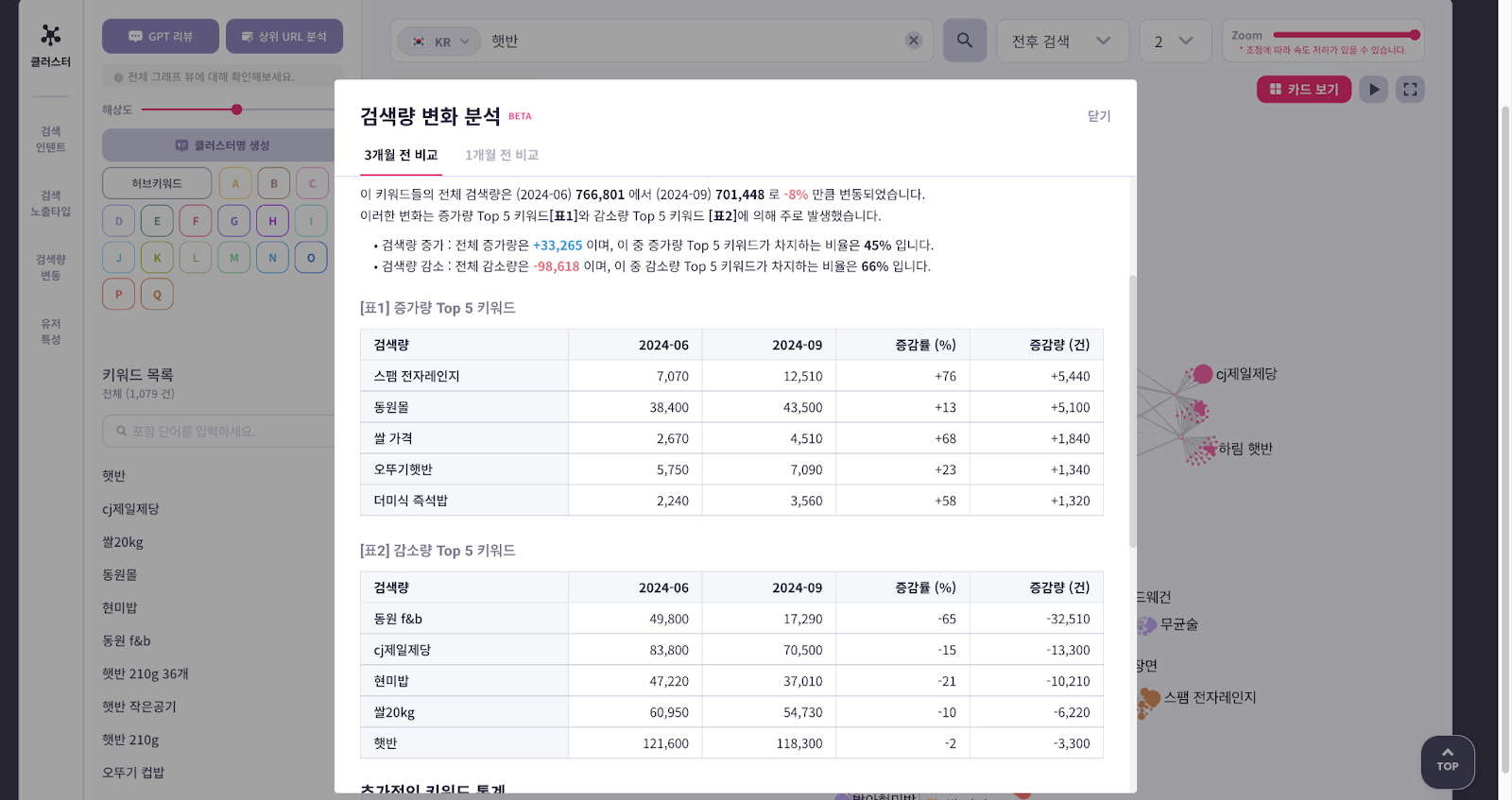Click 오뚜기햇반 row in increase table
The image size is (1512, 800).
[731, 469]
